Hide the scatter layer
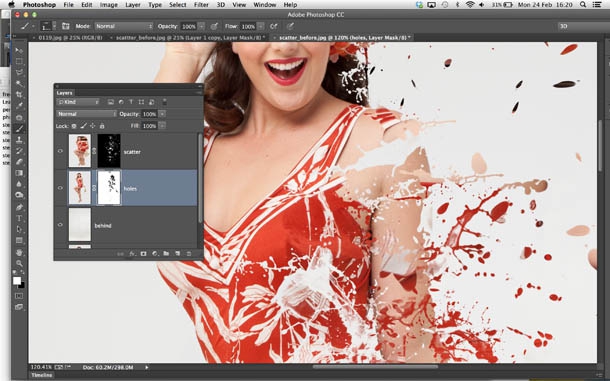Image resolution: width=610 pixels, height=381 pixels. [x=60, y=151]
